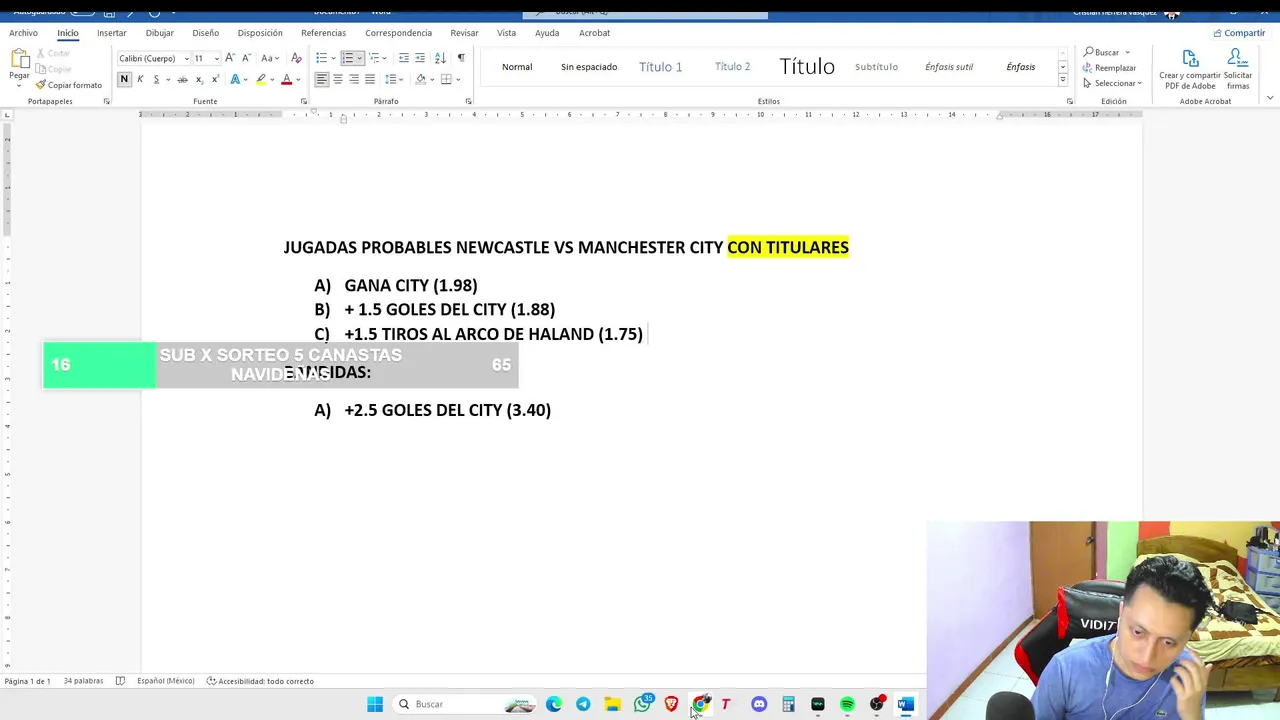Image resolution: width=1280 pixels, height=720 pixels.
Task: Open Párrafo dialog launcher
Action: [x=469, y=101]
